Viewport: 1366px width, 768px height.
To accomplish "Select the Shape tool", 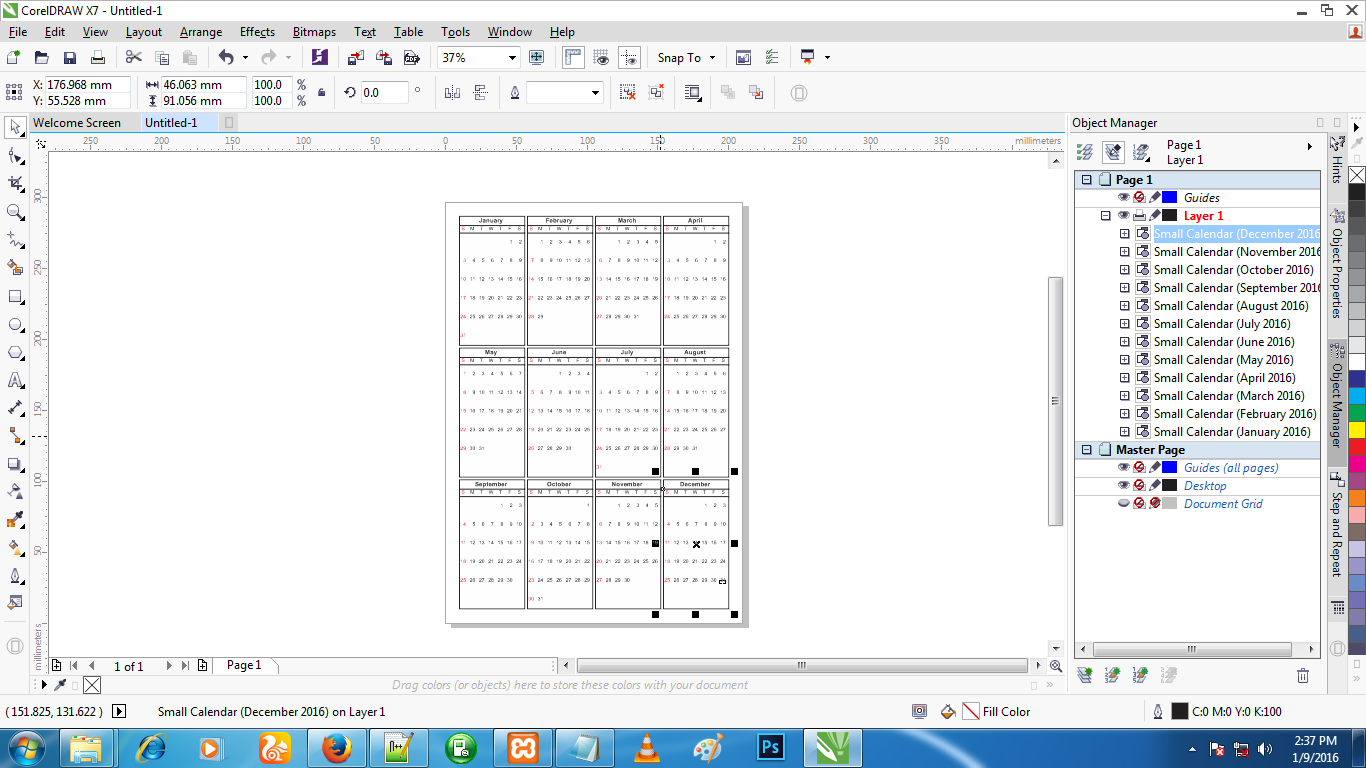I will 15,156.
